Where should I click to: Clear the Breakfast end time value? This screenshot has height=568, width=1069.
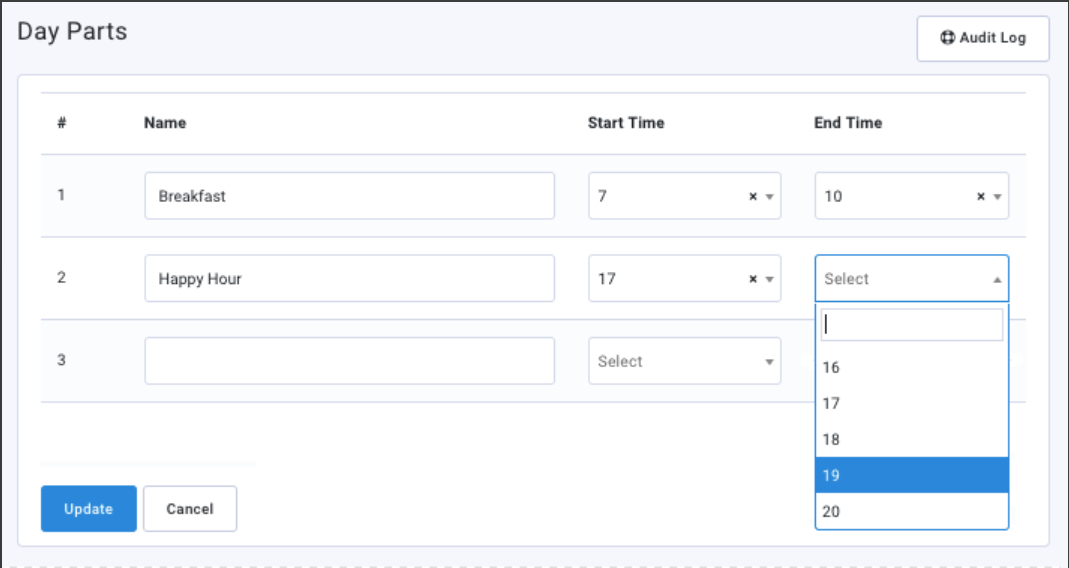[x=980, y=197]
